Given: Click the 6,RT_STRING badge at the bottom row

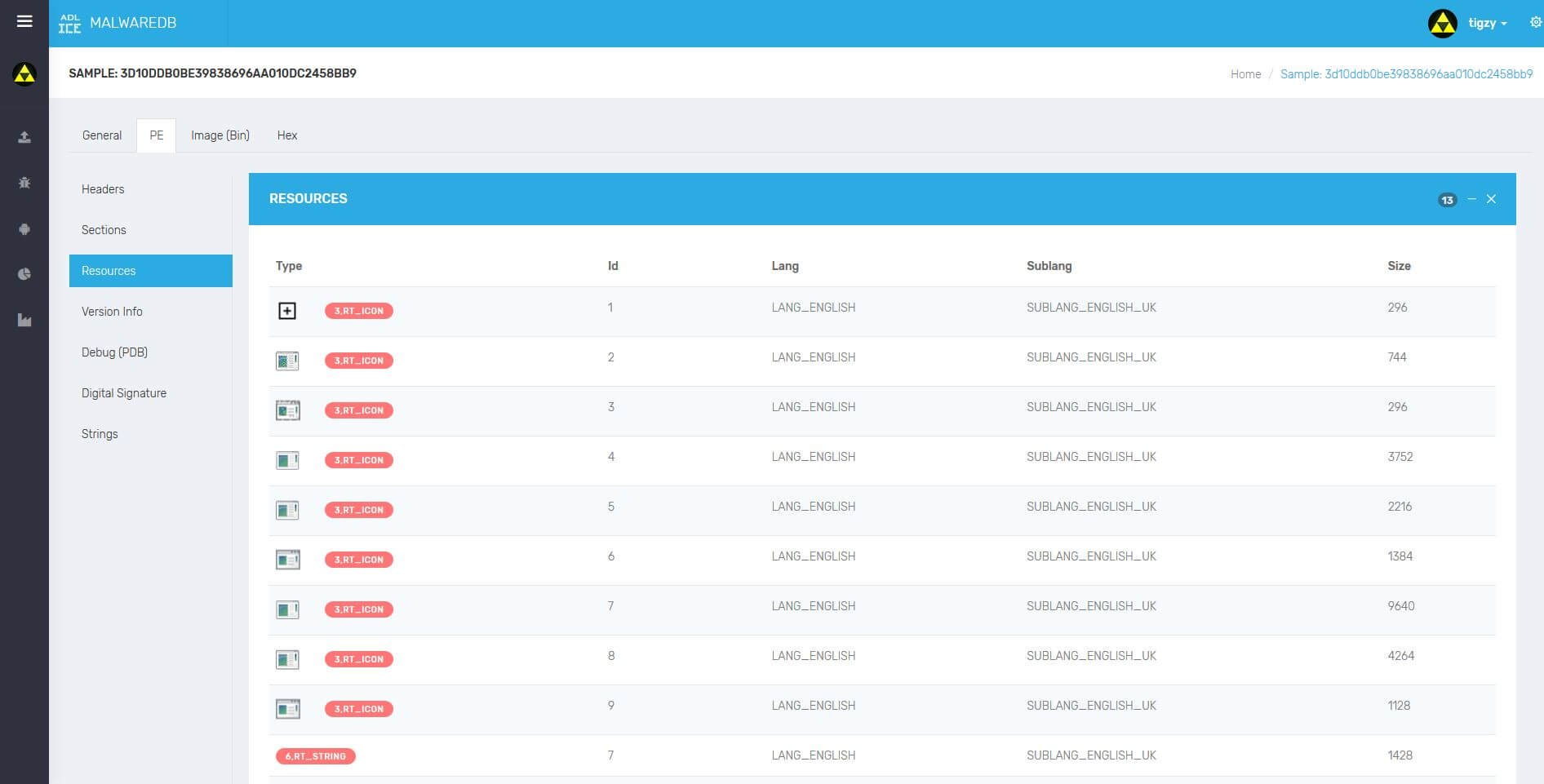Looking at the screenshot, I should tap(315, 756).
